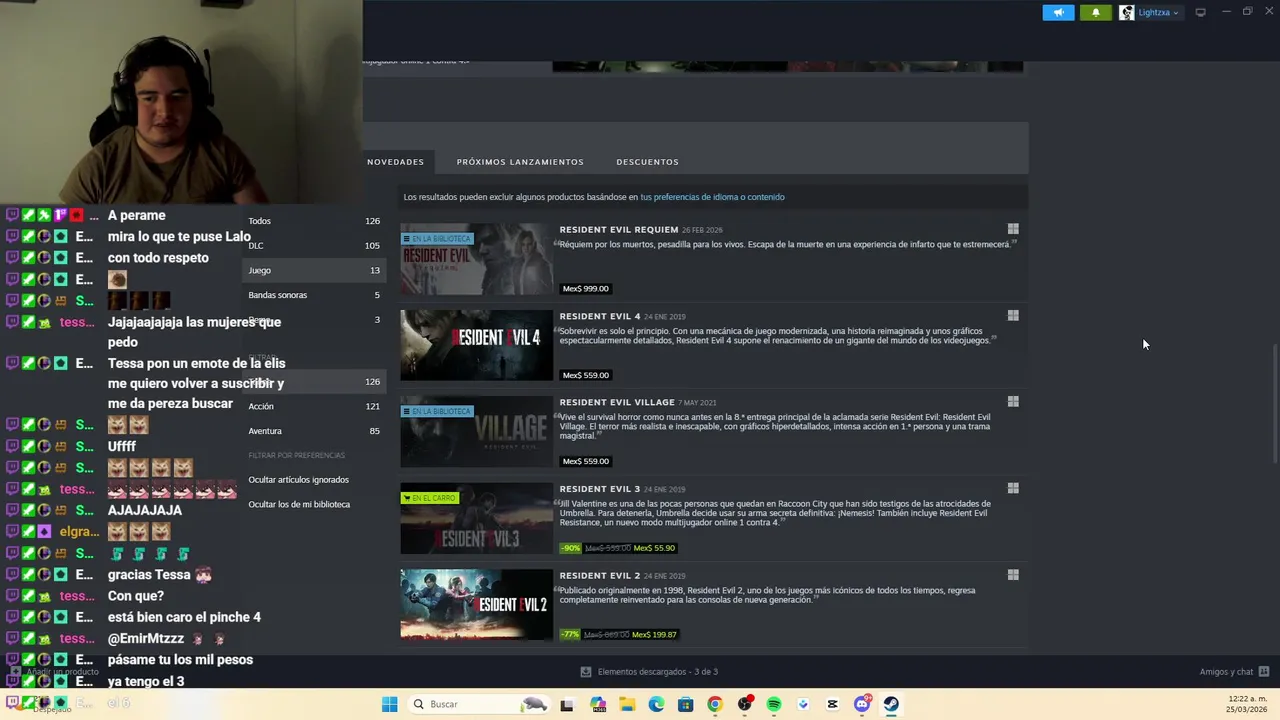Open Discord from the taskbar
The height and width of the screenshot is (720, 1280).
862,704
